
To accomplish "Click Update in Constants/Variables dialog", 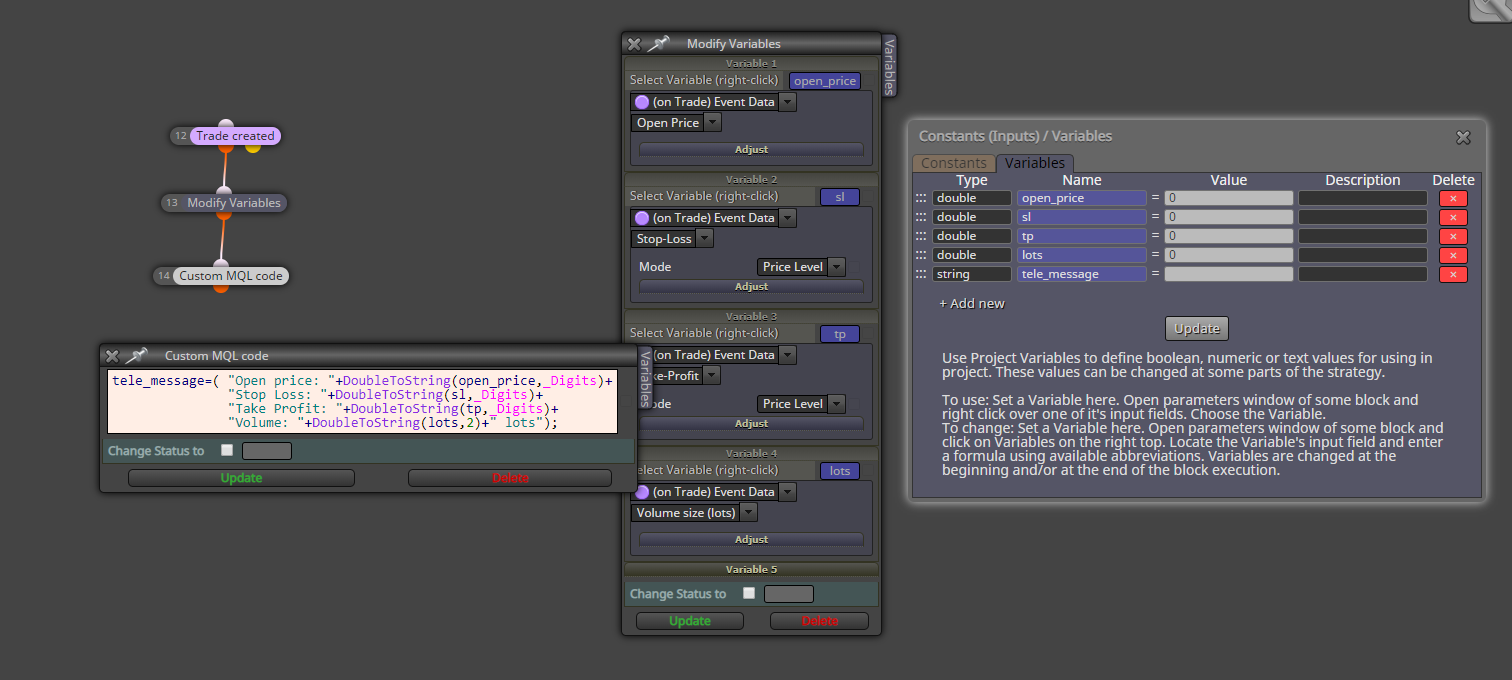I will pos(1197,328).
